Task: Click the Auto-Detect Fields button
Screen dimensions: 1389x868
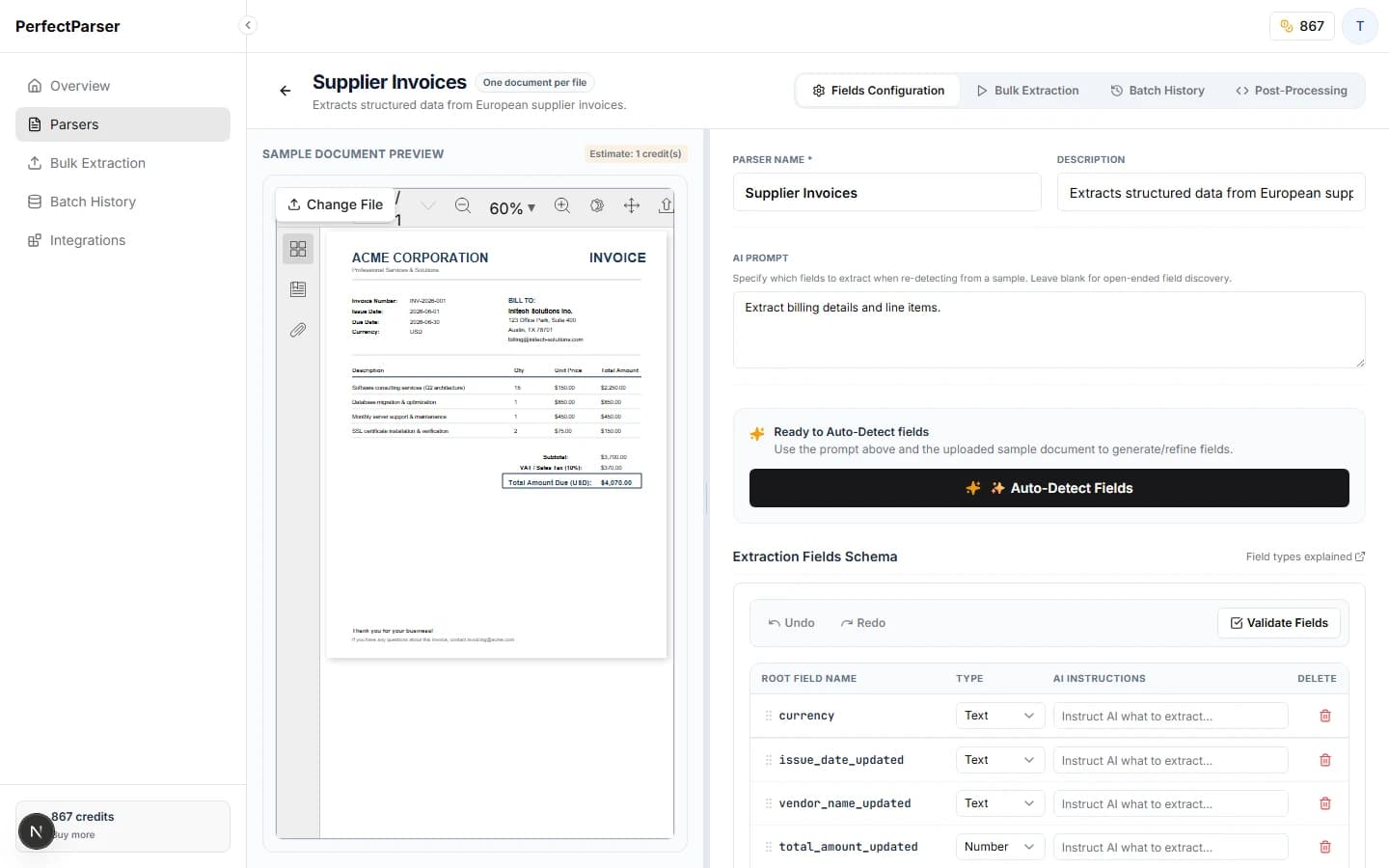Action: 1049,488
